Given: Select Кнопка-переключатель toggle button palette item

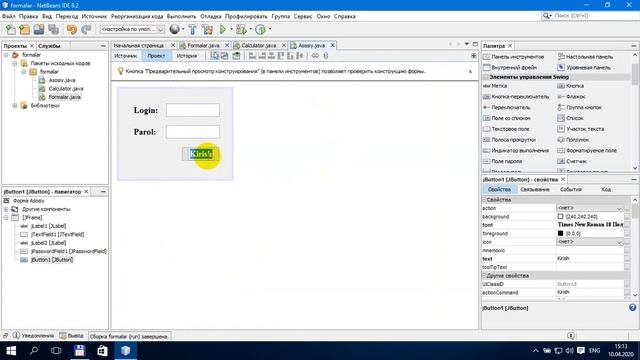Looking at the screenshot, I should (x=516, y=97).
